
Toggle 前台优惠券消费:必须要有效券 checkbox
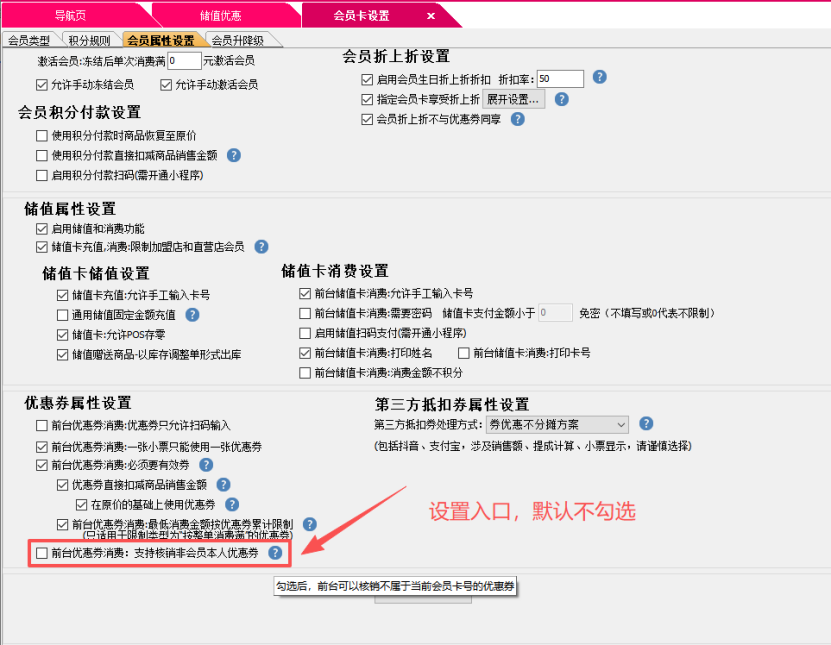[x=42, y=465]
